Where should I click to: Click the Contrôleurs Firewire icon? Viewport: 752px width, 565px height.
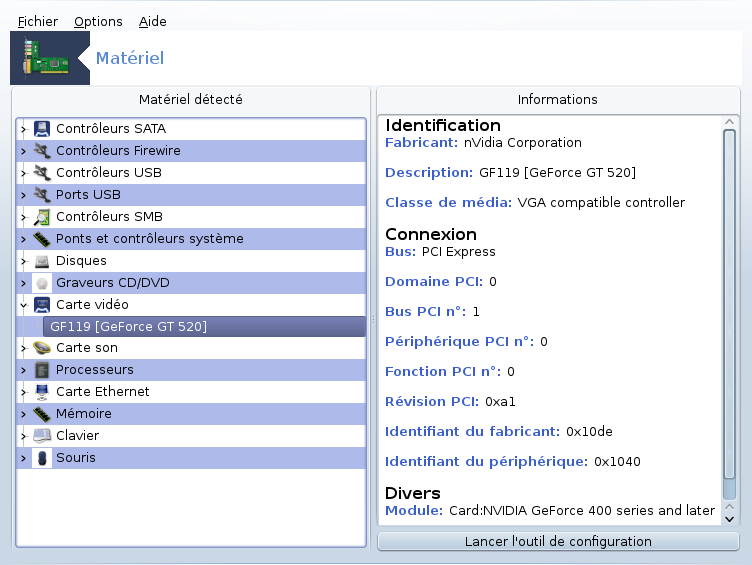point(42,151)
